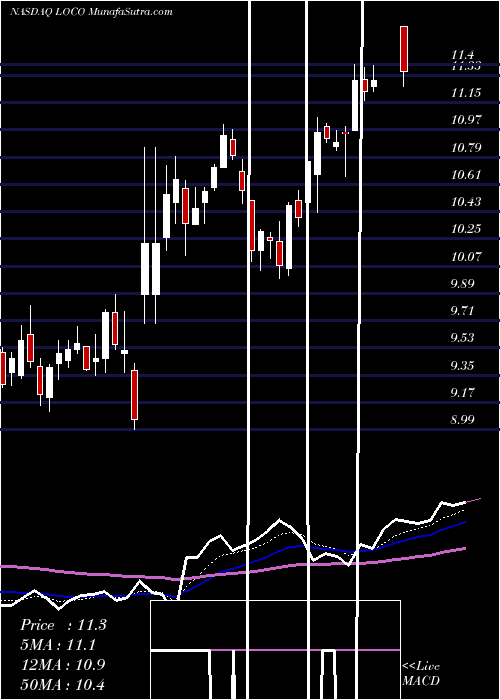The height and width of the screenshot is (700, 500).
Task: Select the topmost red candlestick above 11.4
Action: click(x=404, y=49)
